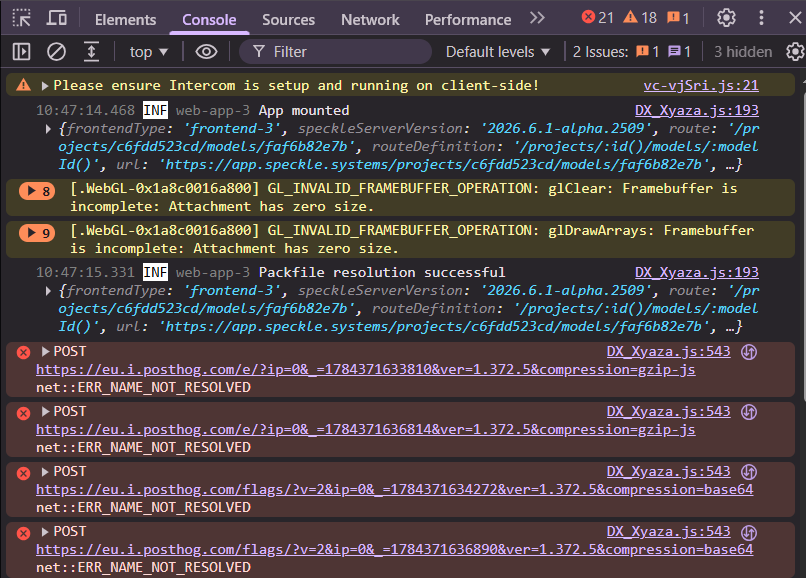Screen dimensions: 806x578
Task: Click the error icon of 1784371636814 POST
Action: [x=23, y=413]
